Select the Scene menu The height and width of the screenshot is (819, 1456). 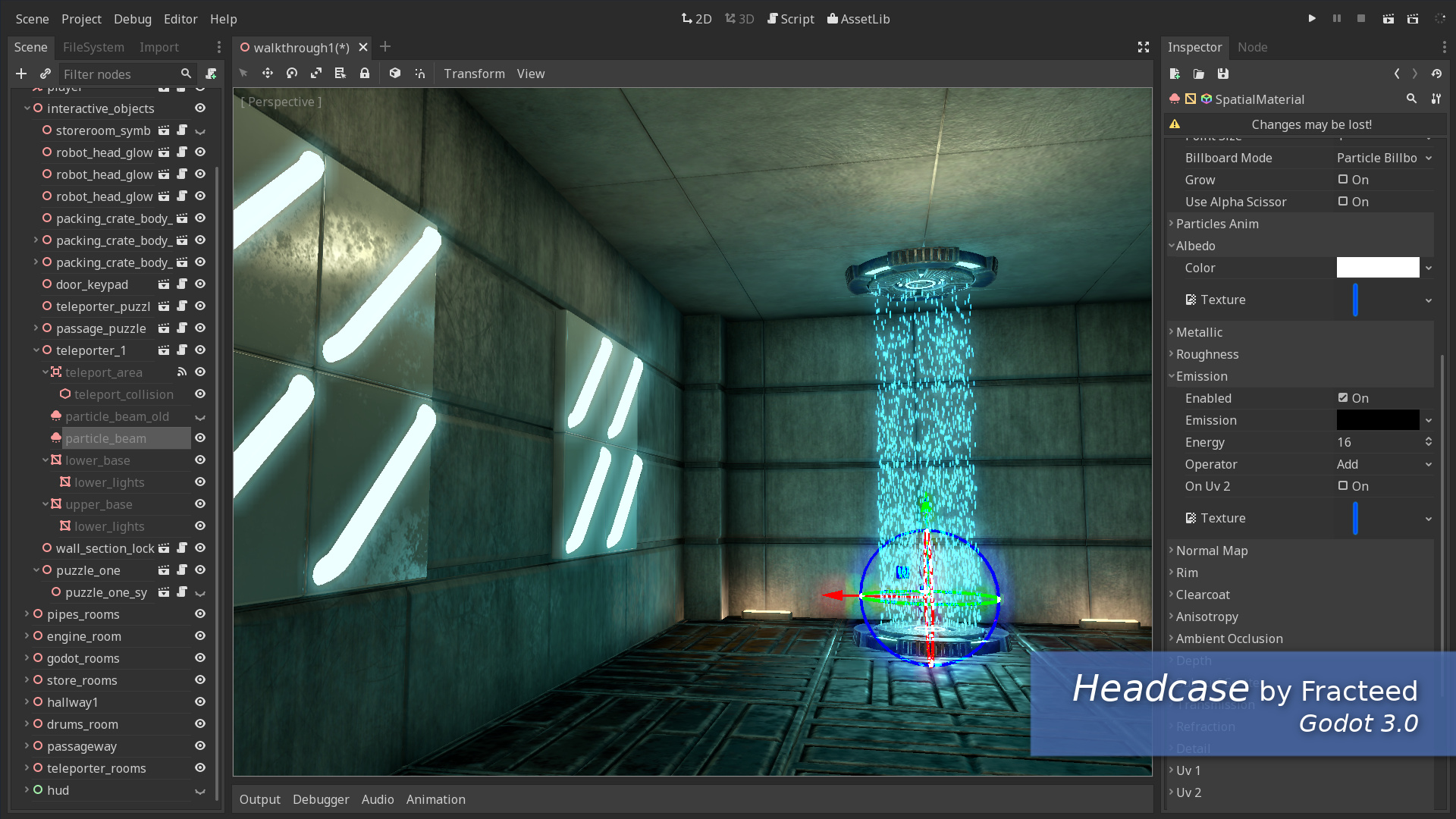coord(30,18)
